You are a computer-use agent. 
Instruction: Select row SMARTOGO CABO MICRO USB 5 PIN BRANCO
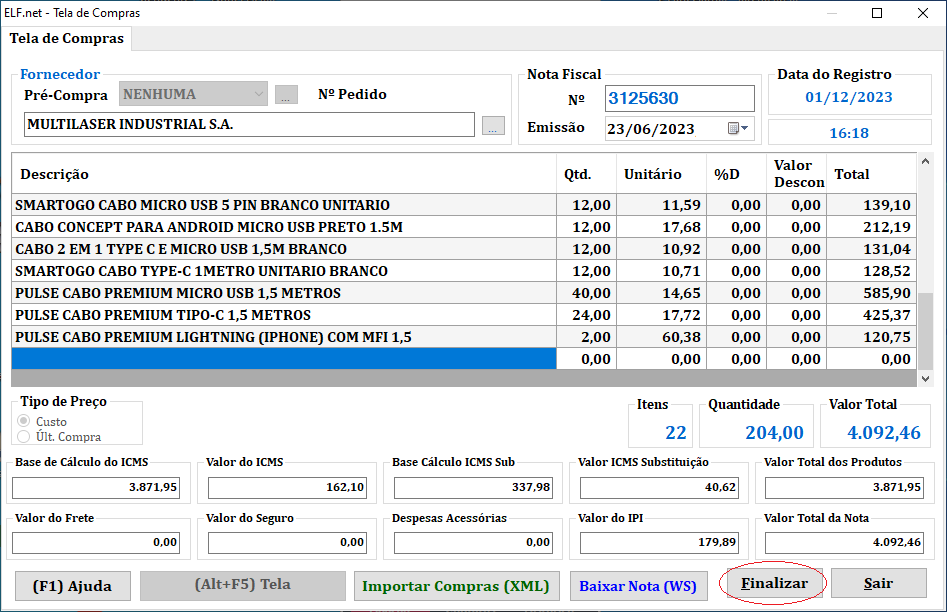(464, 205)
